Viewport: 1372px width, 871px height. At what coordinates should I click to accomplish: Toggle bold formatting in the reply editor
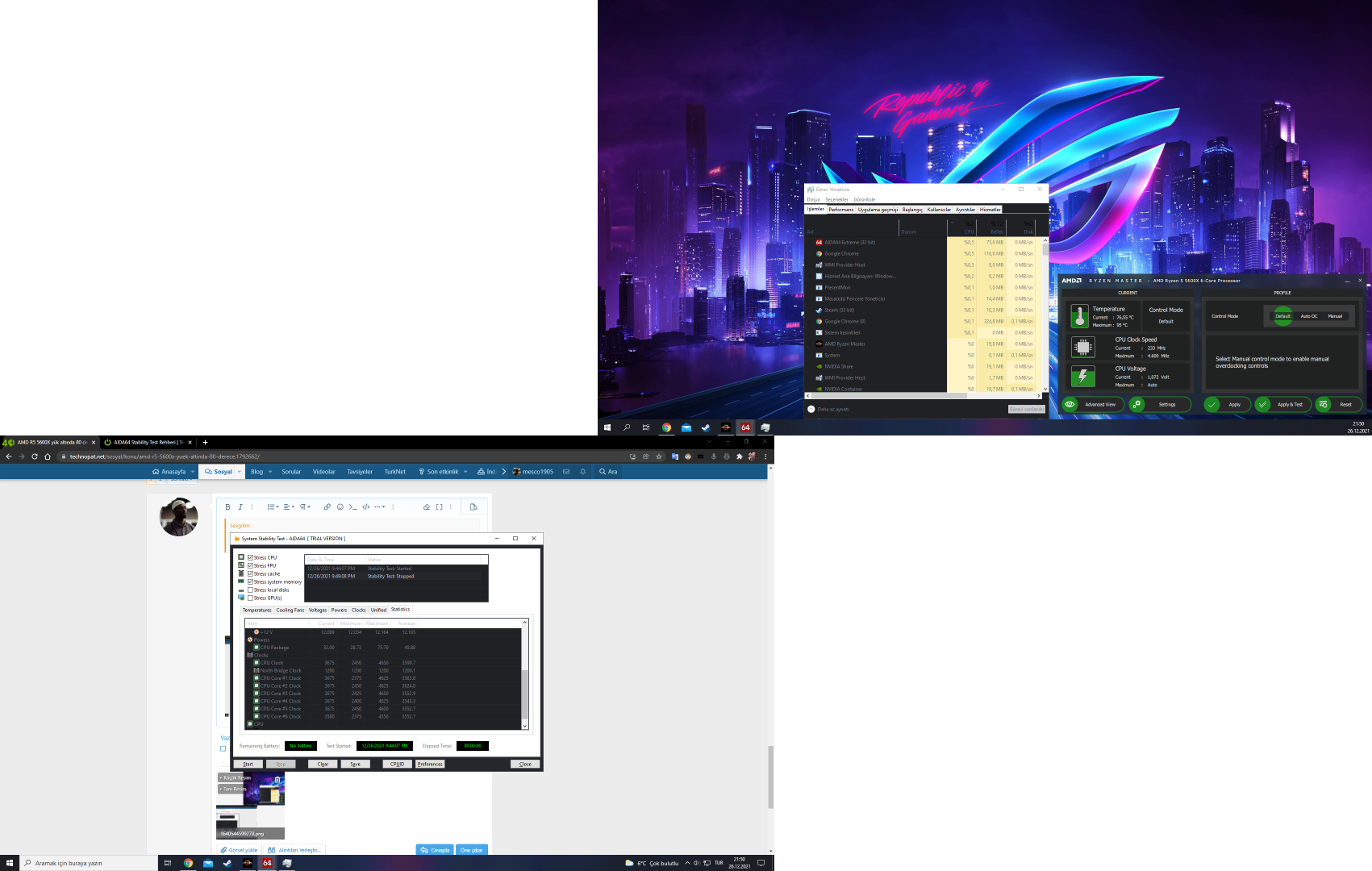pyautogui.click(x=227, y=507)
